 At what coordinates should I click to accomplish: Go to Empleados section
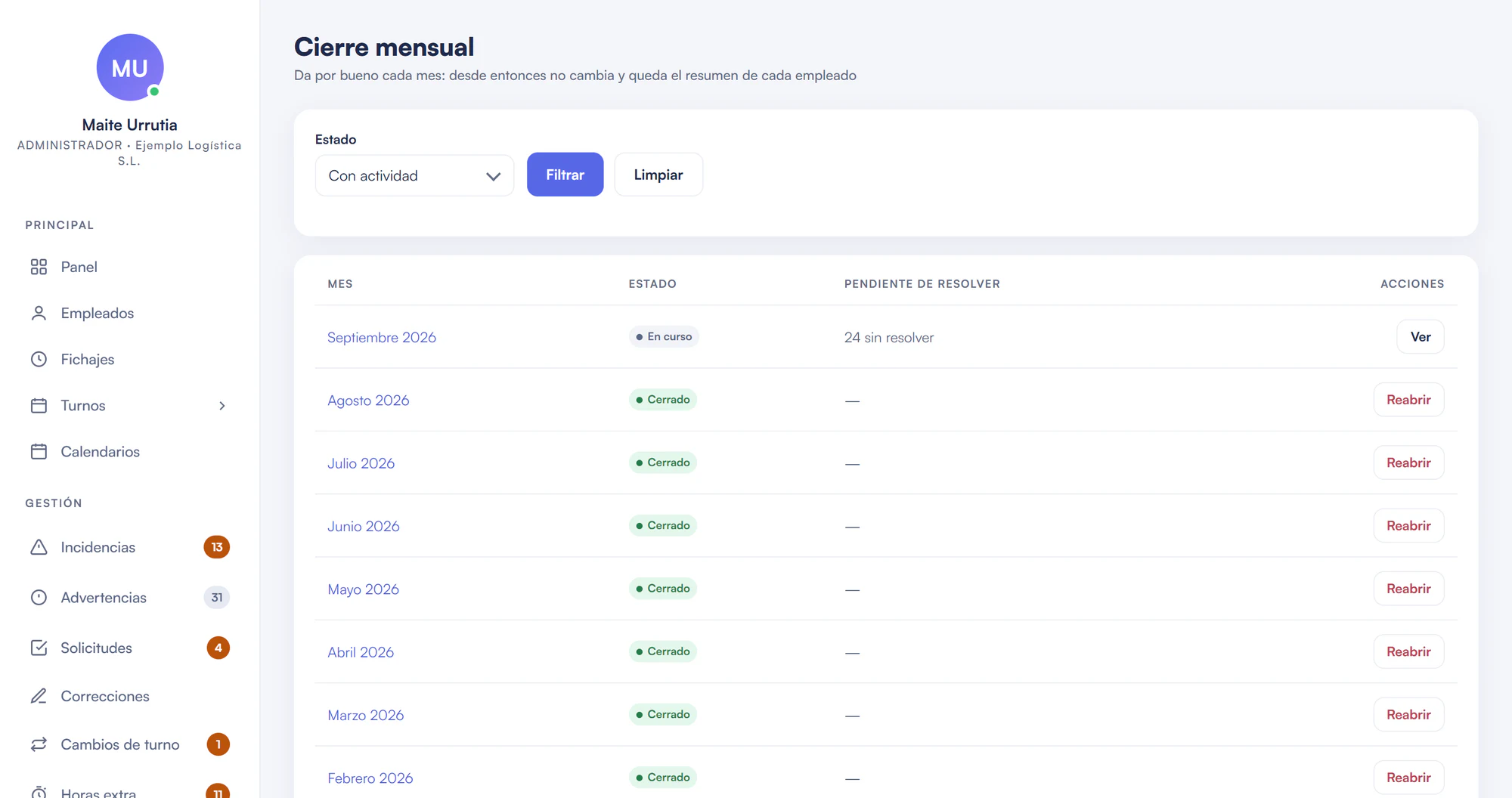tap(129, 313)
